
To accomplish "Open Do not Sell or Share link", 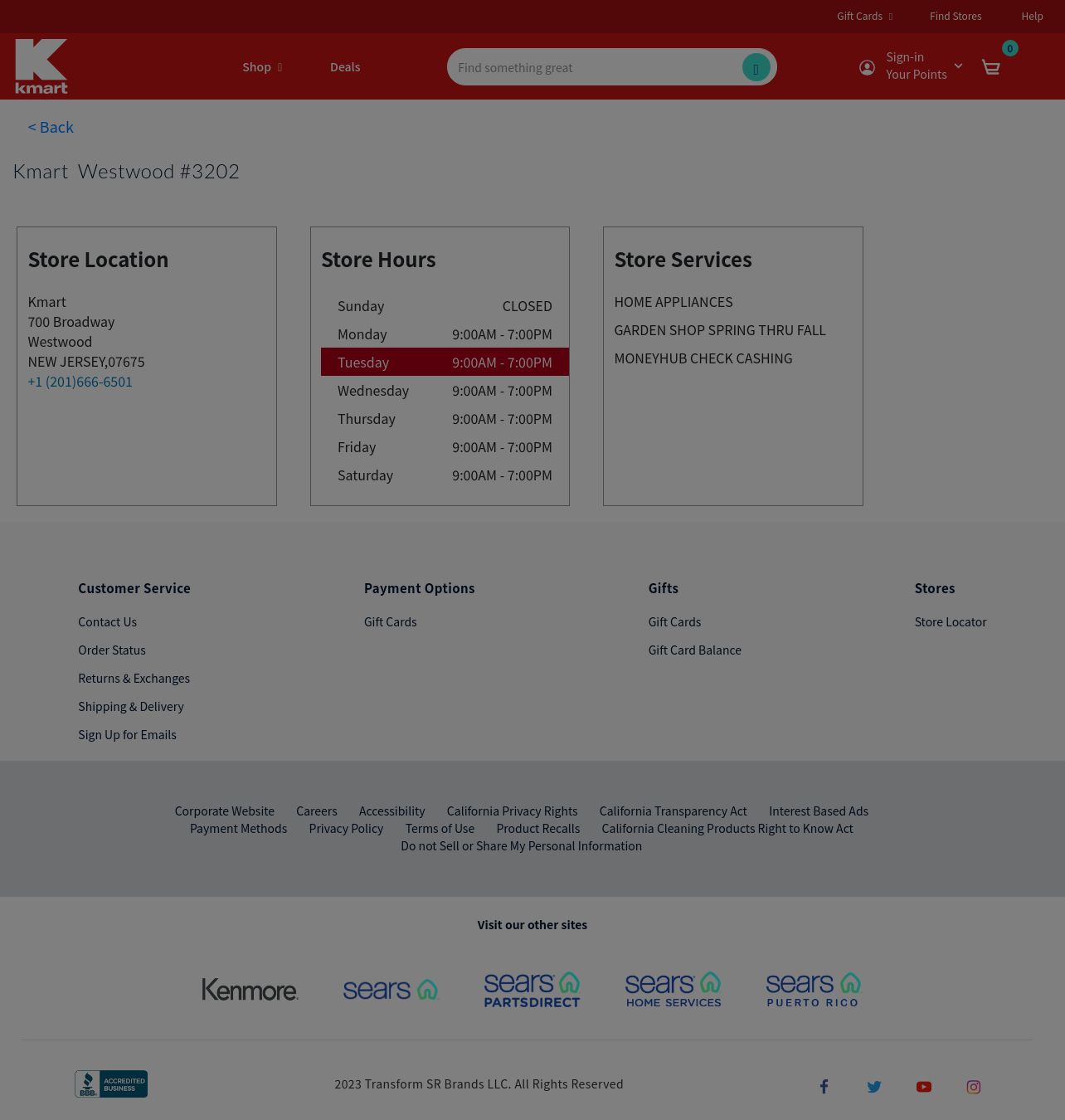I will 521,845.
